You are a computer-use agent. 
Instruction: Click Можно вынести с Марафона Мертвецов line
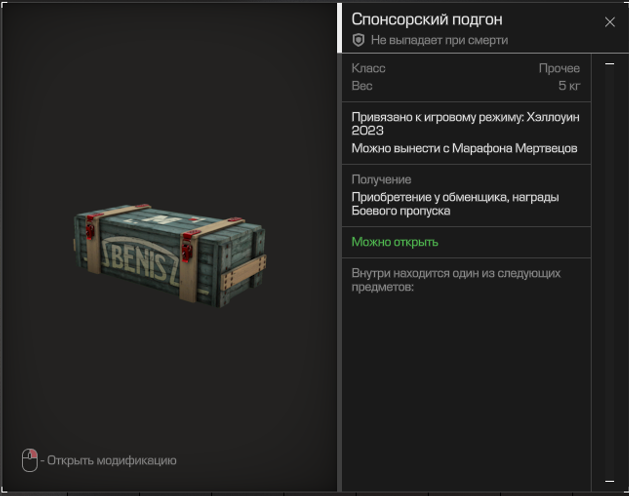click(x=464, y=148)
